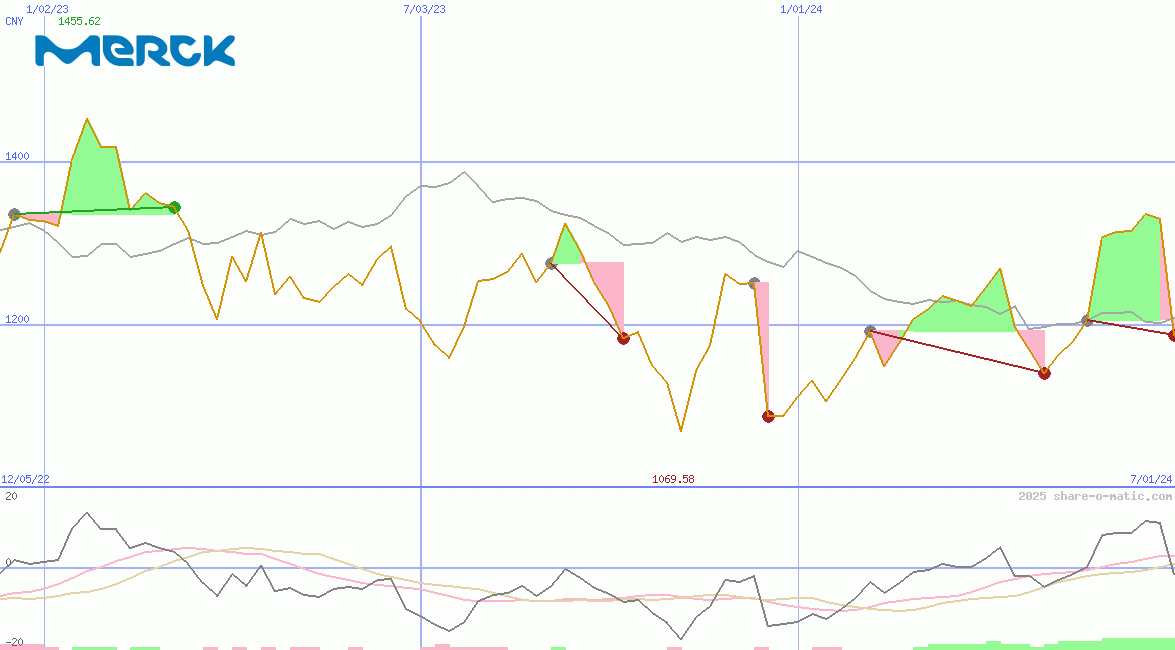Click the Merck logo
The height and width of the screenshot is (650, 1175).
(135, 50)
